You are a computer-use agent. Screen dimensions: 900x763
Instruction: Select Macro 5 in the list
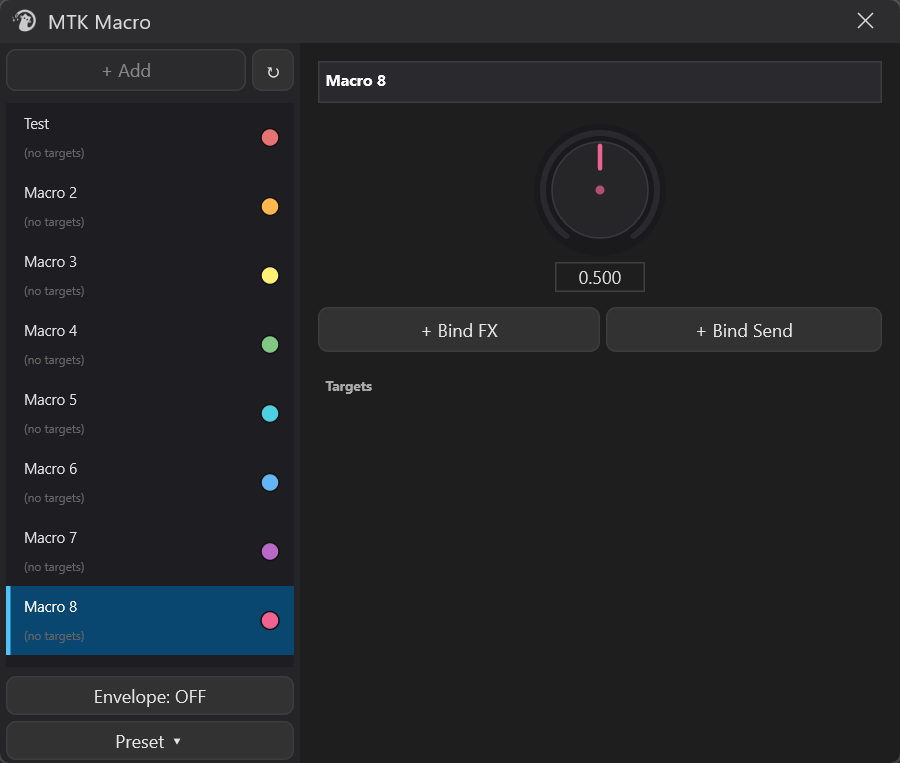(x=150, y=413)
